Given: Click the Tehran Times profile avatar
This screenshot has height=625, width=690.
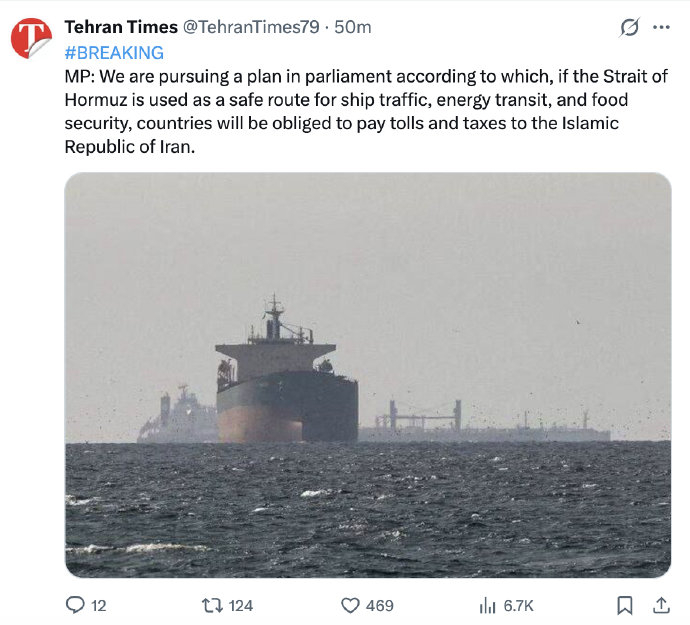Looking at the screenshot, I should coord(31,38).
